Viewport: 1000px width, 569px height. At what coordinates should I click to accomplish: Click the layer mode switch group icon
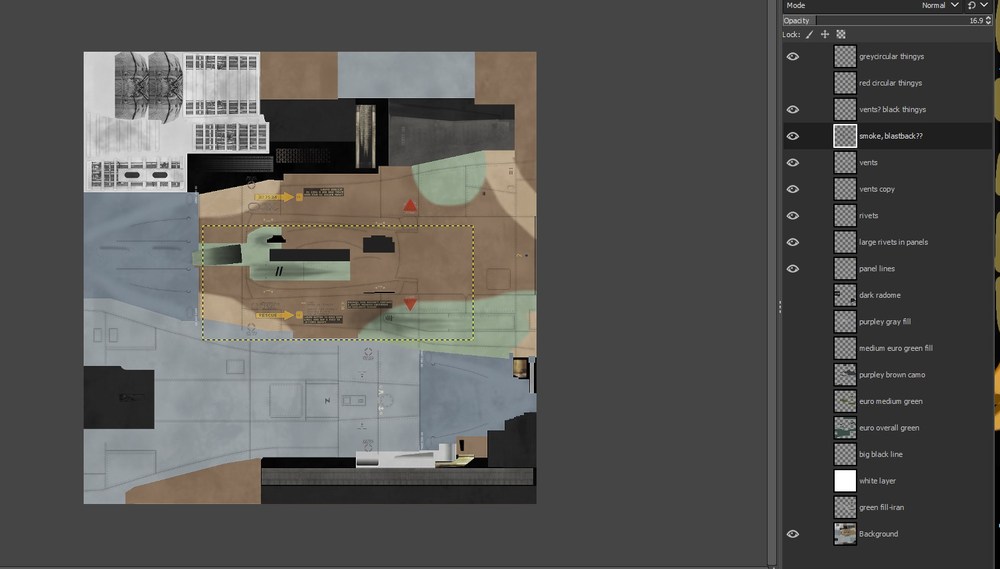pyautogui.click(x=971, y=5)
